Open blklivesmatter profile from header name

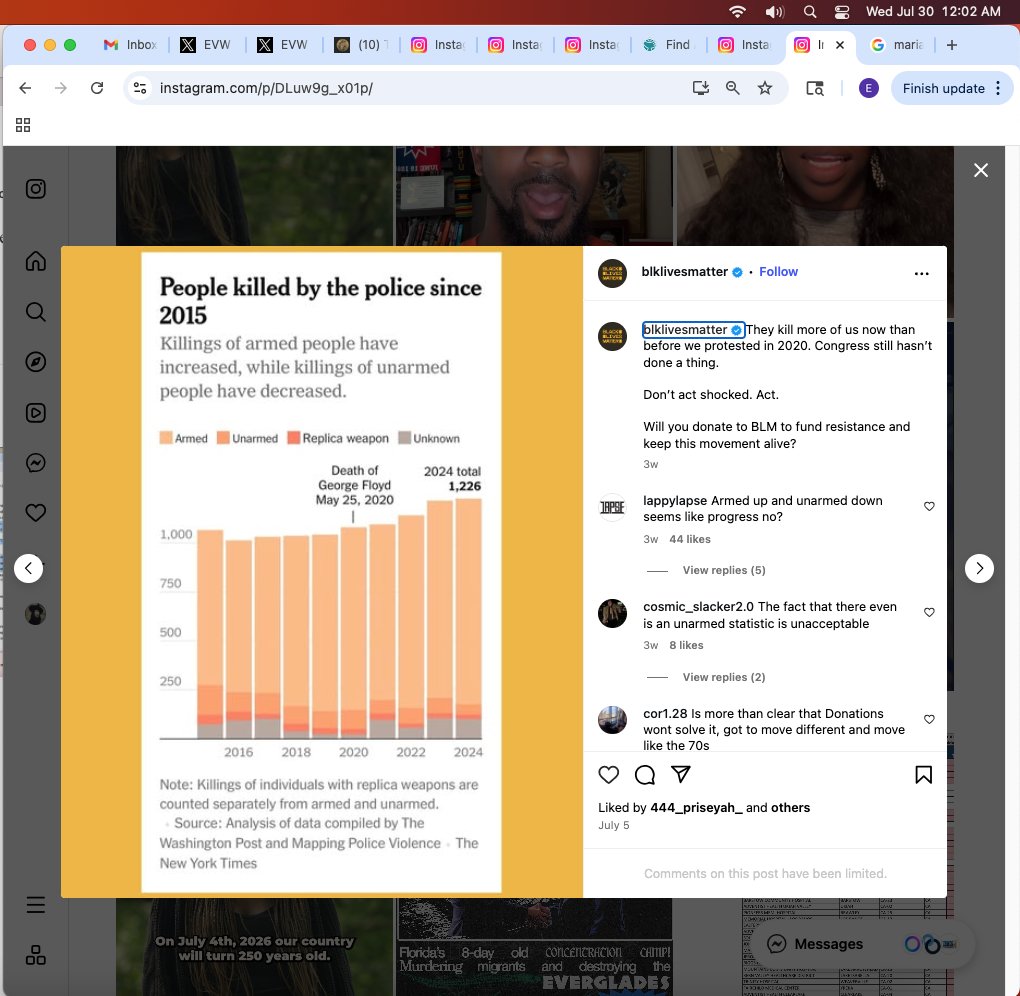(684, 272)
